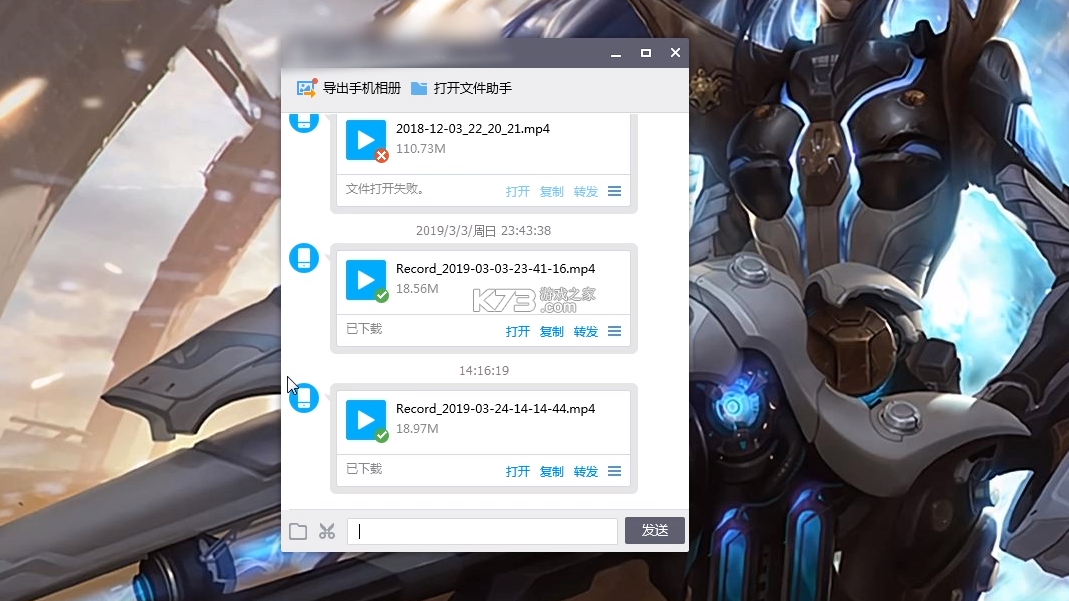The width and height of the screenshot is (1069, 601).
Task: Click the phone avatar beside Record_2019-03-24 message
Action: click(304, 398)
